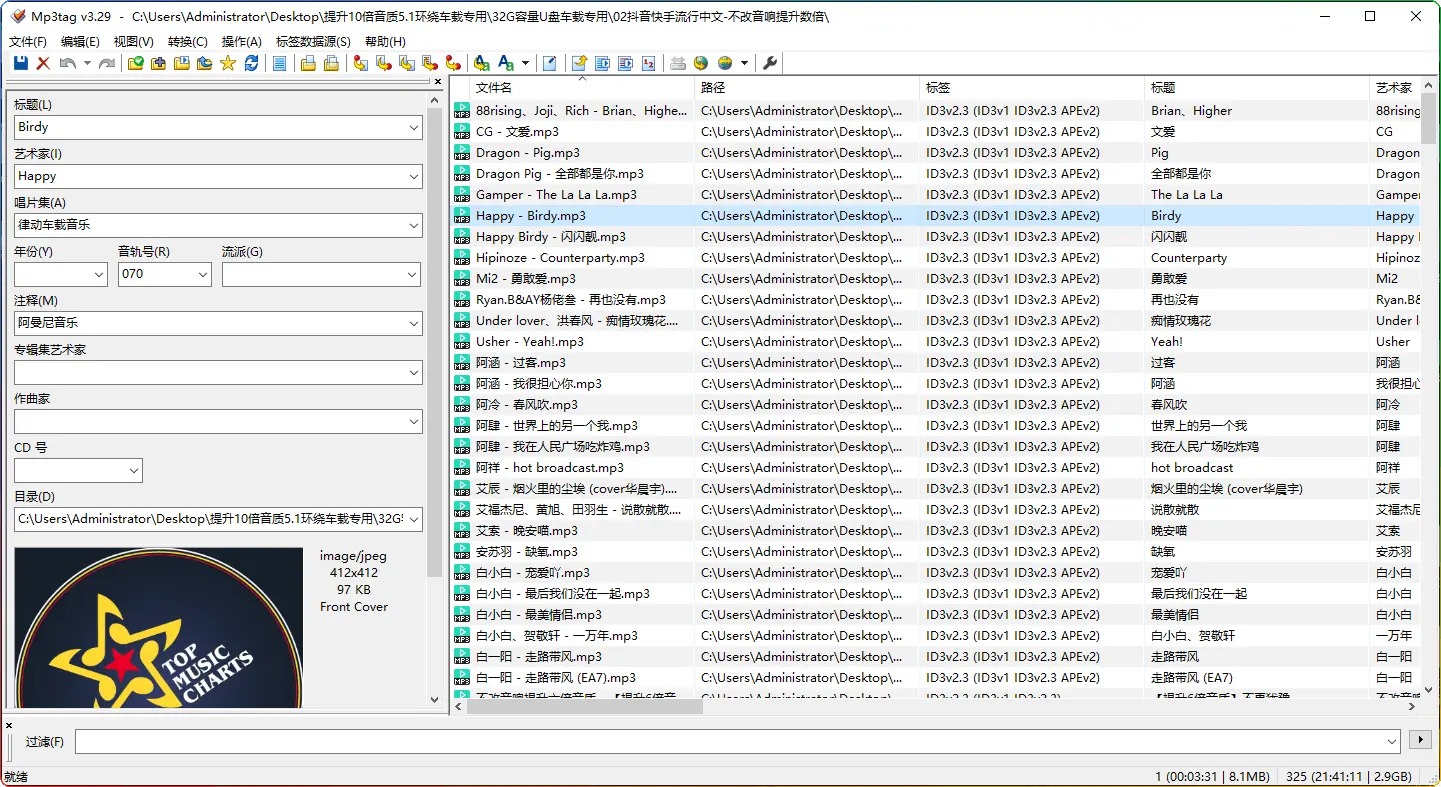Viewport: 1441px width, 787px height.
Task: Open the 文件(F) menu
Action: tap(28, 42)
